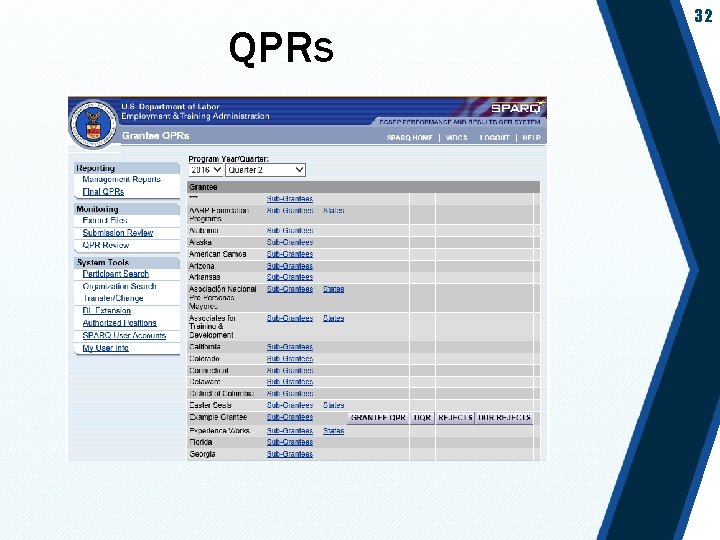Open Sub-Grantees for Example Grantee
Screen dimensions: 720x540
pos(290,417)
